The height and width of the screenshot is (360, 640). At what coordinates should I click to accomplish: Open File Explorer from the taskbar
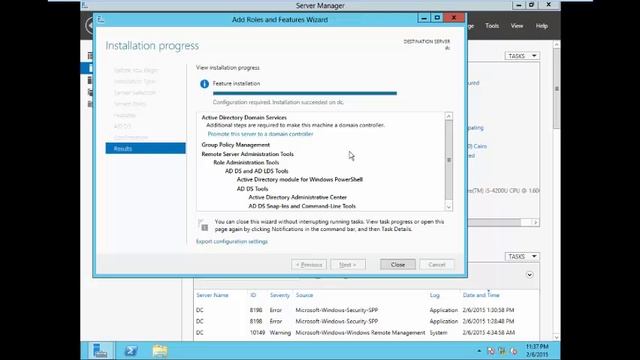[x=160, y=351]
